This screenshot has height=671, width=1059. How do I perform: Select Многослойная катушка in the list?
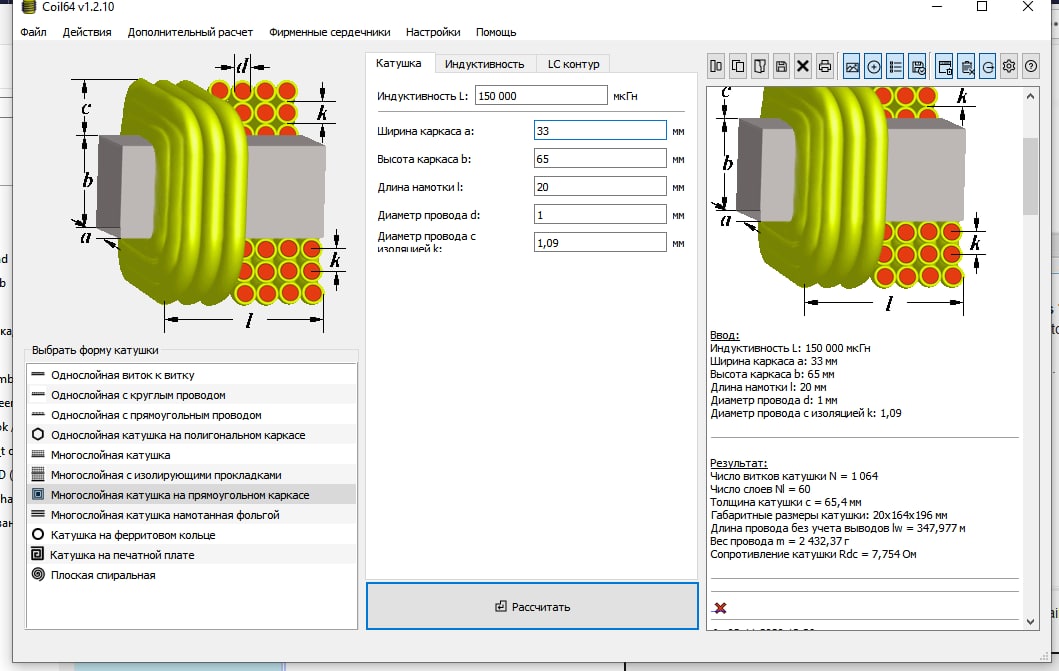click(191, 455)
